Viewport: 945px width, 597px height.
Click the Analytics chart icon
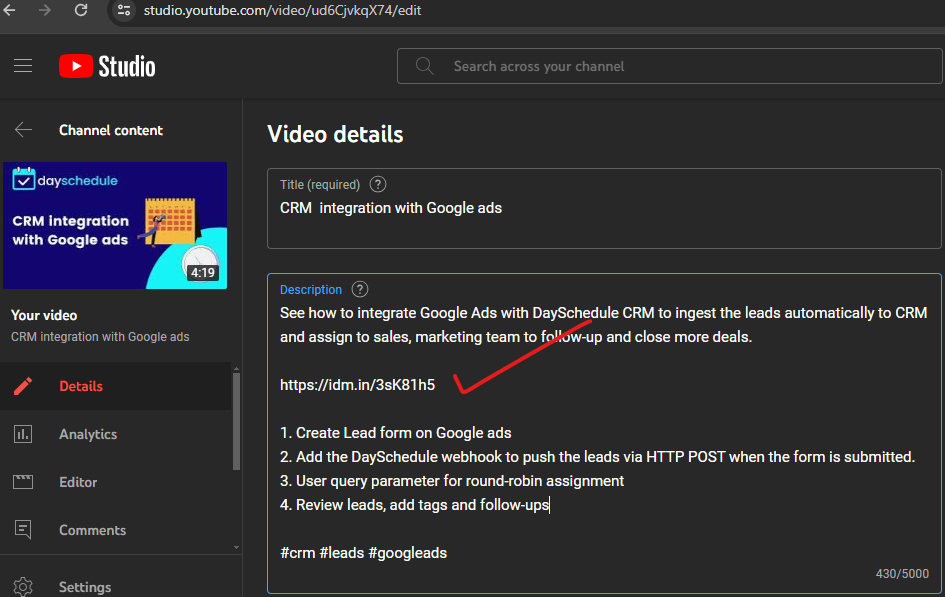(x=23, y=434)
